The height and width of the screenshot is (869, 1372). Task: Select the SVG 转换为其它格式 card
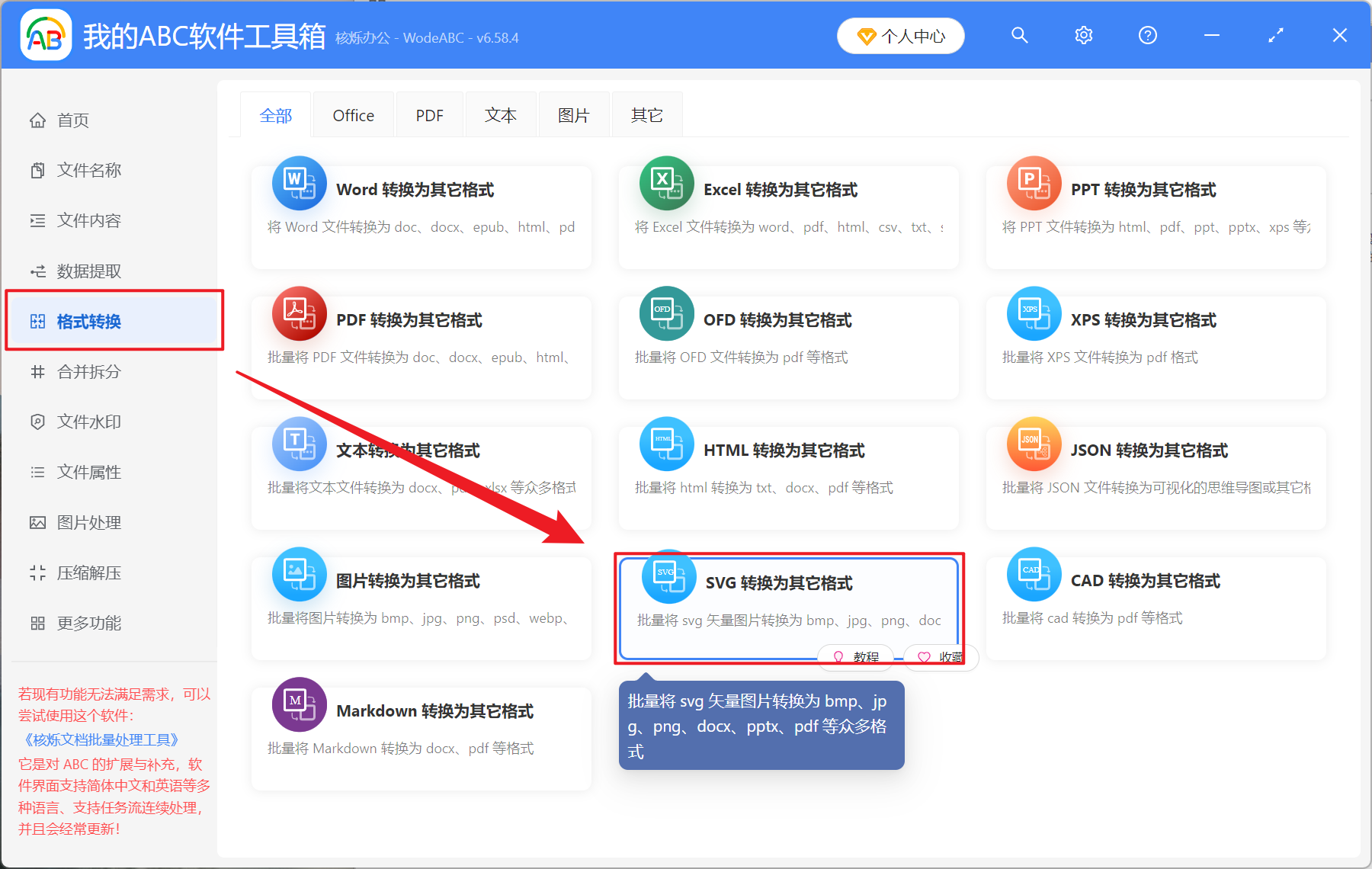790,602
